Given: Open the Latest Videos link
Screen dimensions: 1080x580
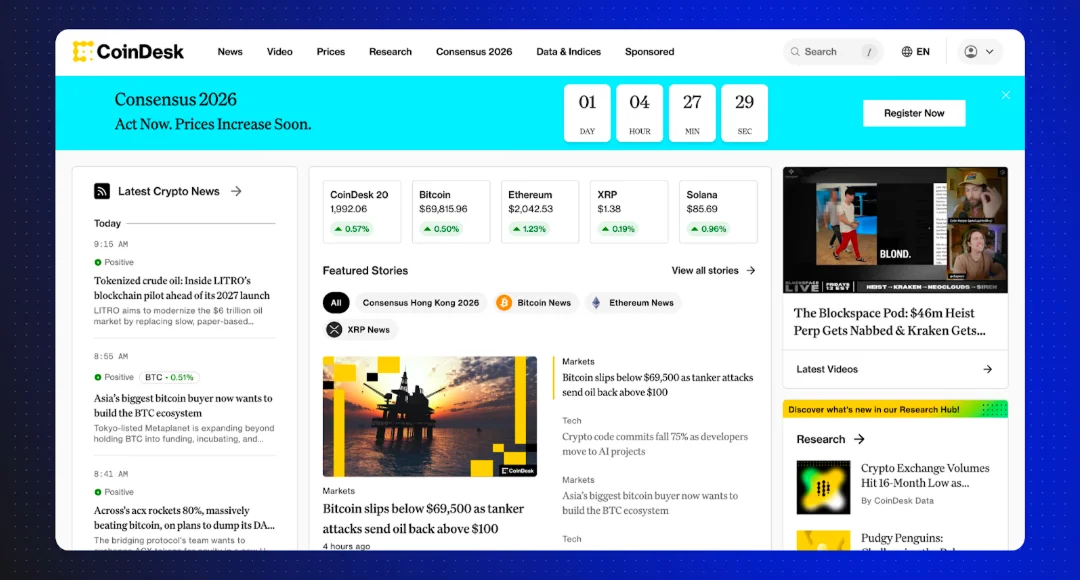Looking at the screenshot, I should (x=827, y=369).
